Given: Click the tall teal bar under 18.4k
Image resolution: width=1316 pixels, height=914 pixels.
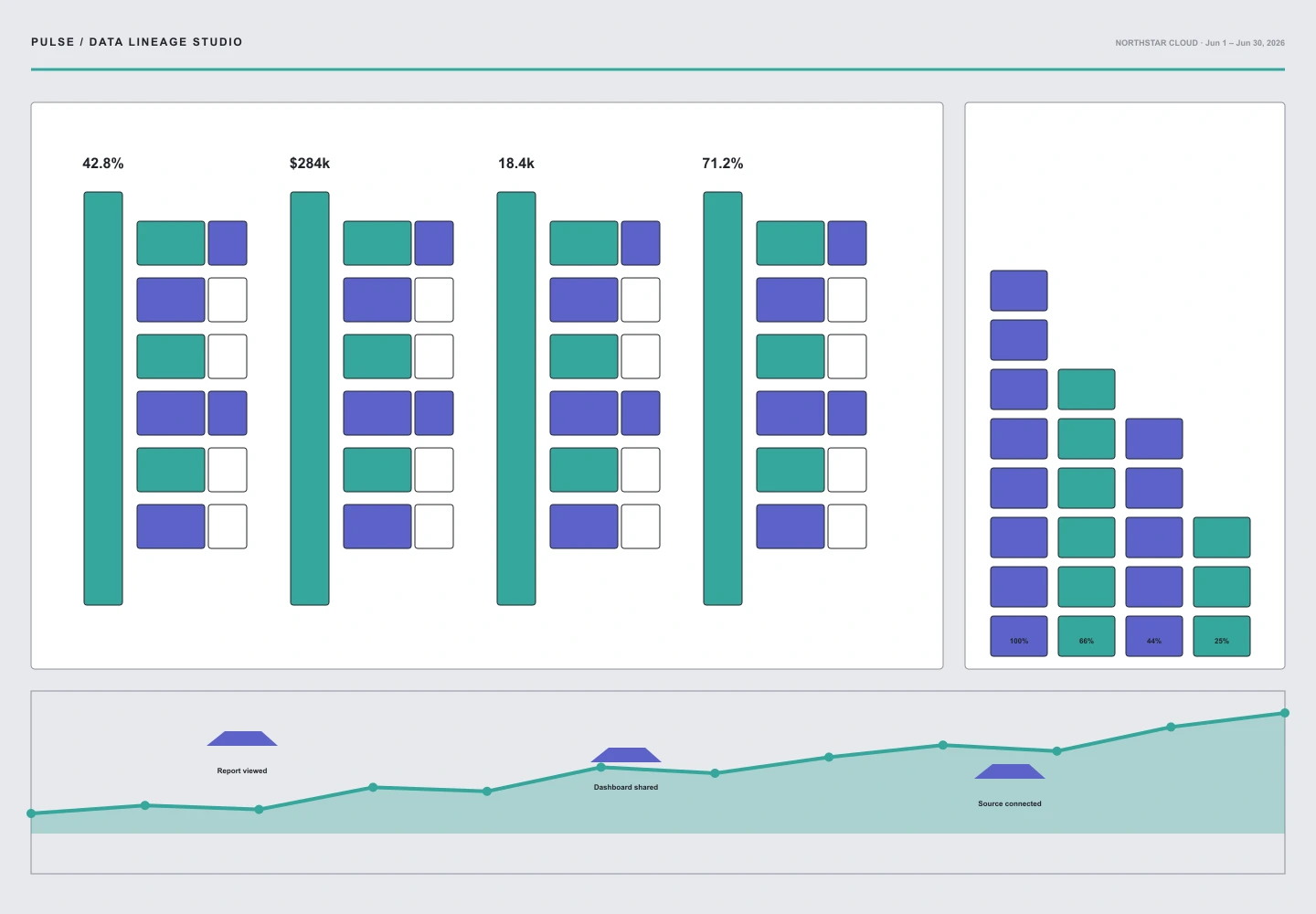Looking at the screenshot, I should click(516, 399).
